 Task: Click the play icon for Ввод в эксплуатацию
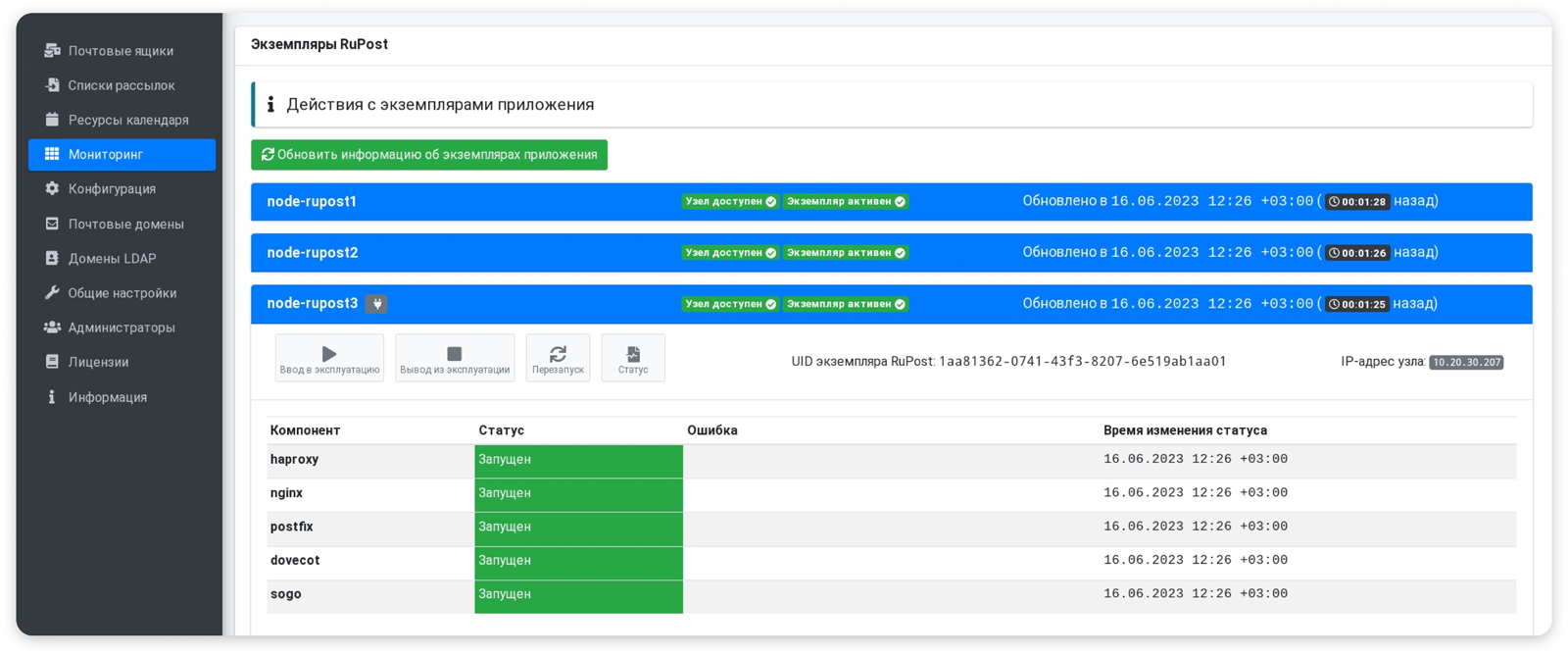pyautogui.click(x=329, y=354)
